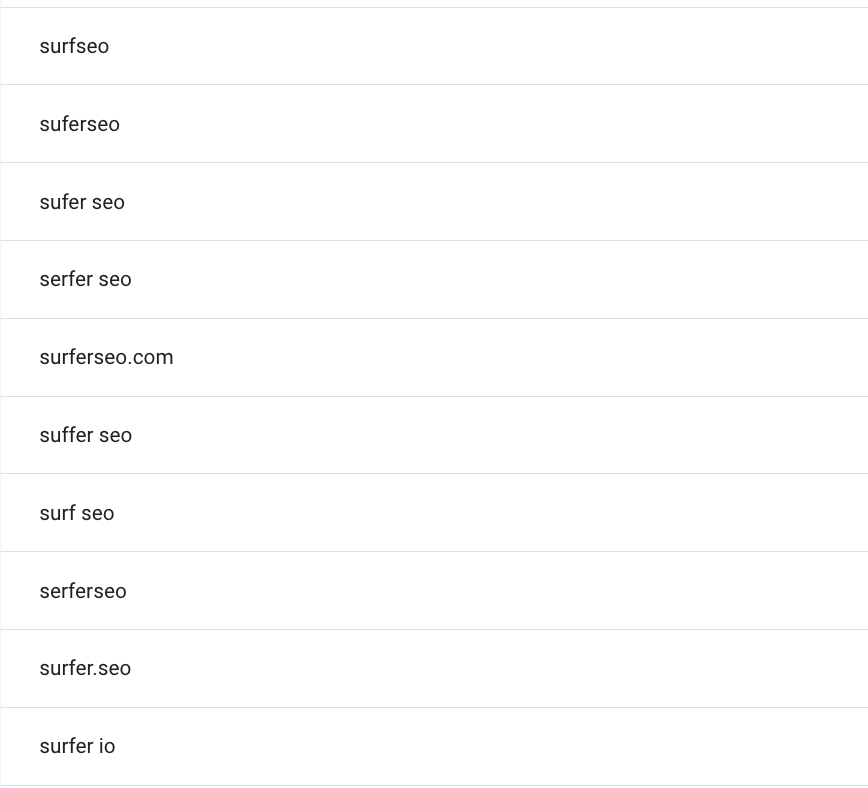Click the 'surf seo' query text
868x788 pixels.
point(77,513)
